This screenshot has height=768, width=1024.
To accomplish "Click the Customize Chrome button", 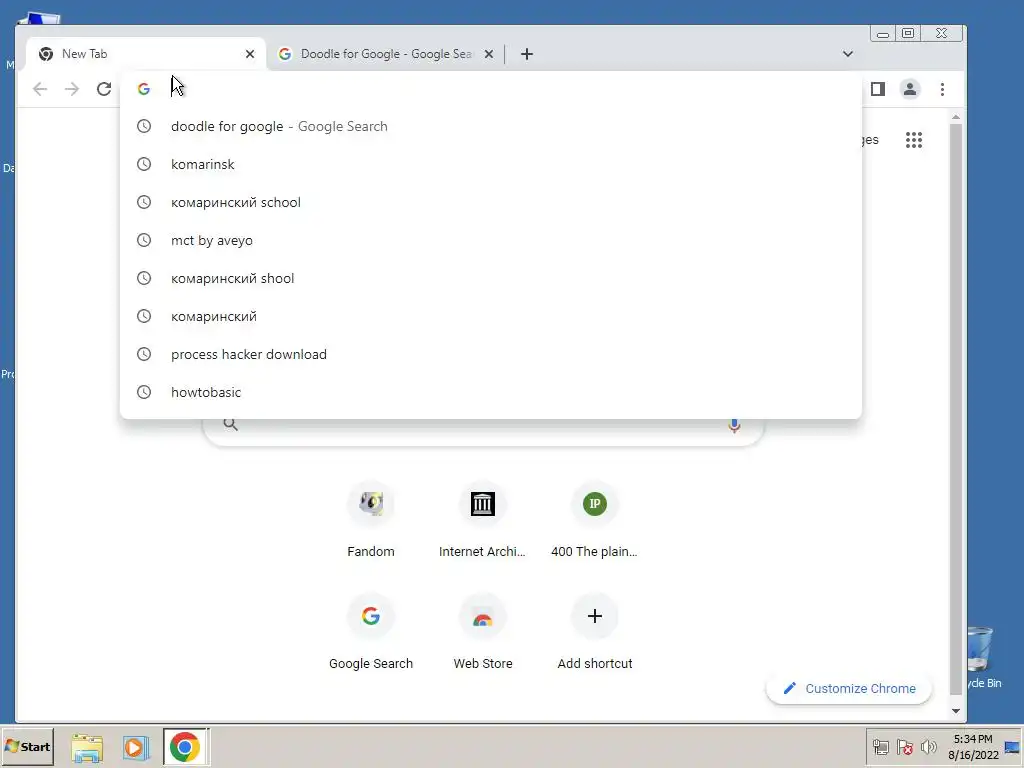I will click(x=849, y=688).
